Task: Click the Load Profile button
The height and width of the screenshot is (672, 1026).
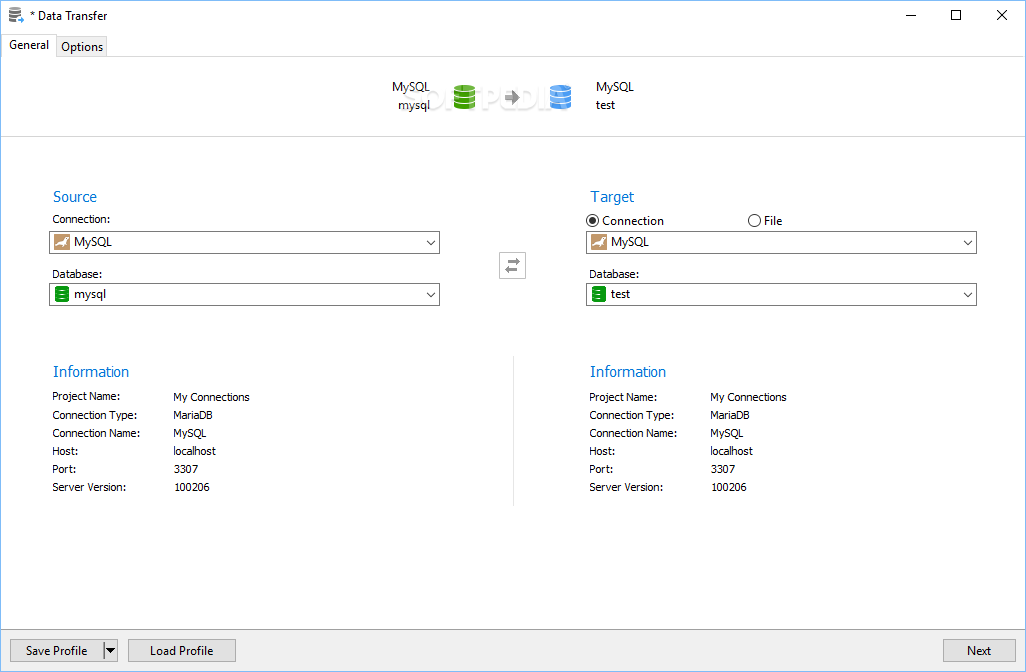Action: coord(182,650)
